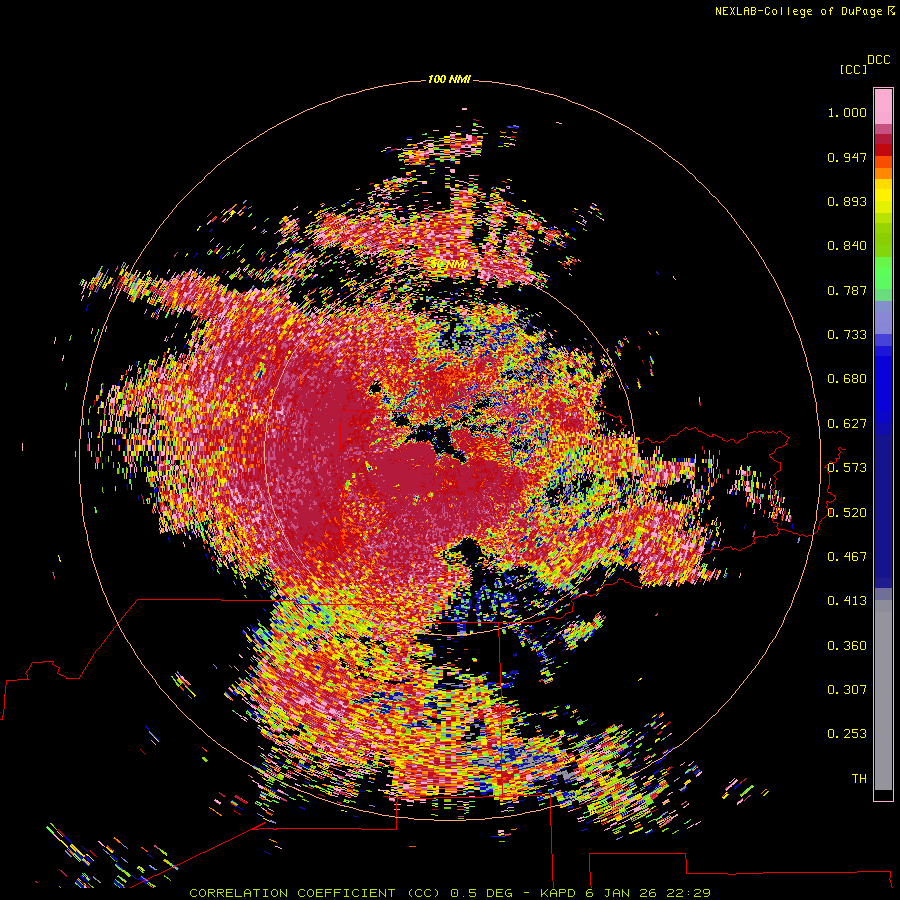Click the 50 NMI range ring label
The image size is (900, 900).
[449, 265]
